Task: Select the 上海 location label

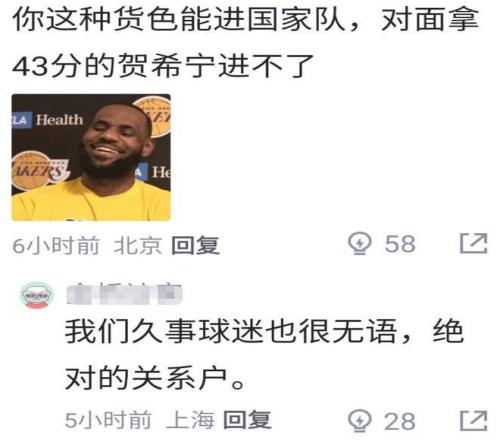Action: (x=190, y=420)
